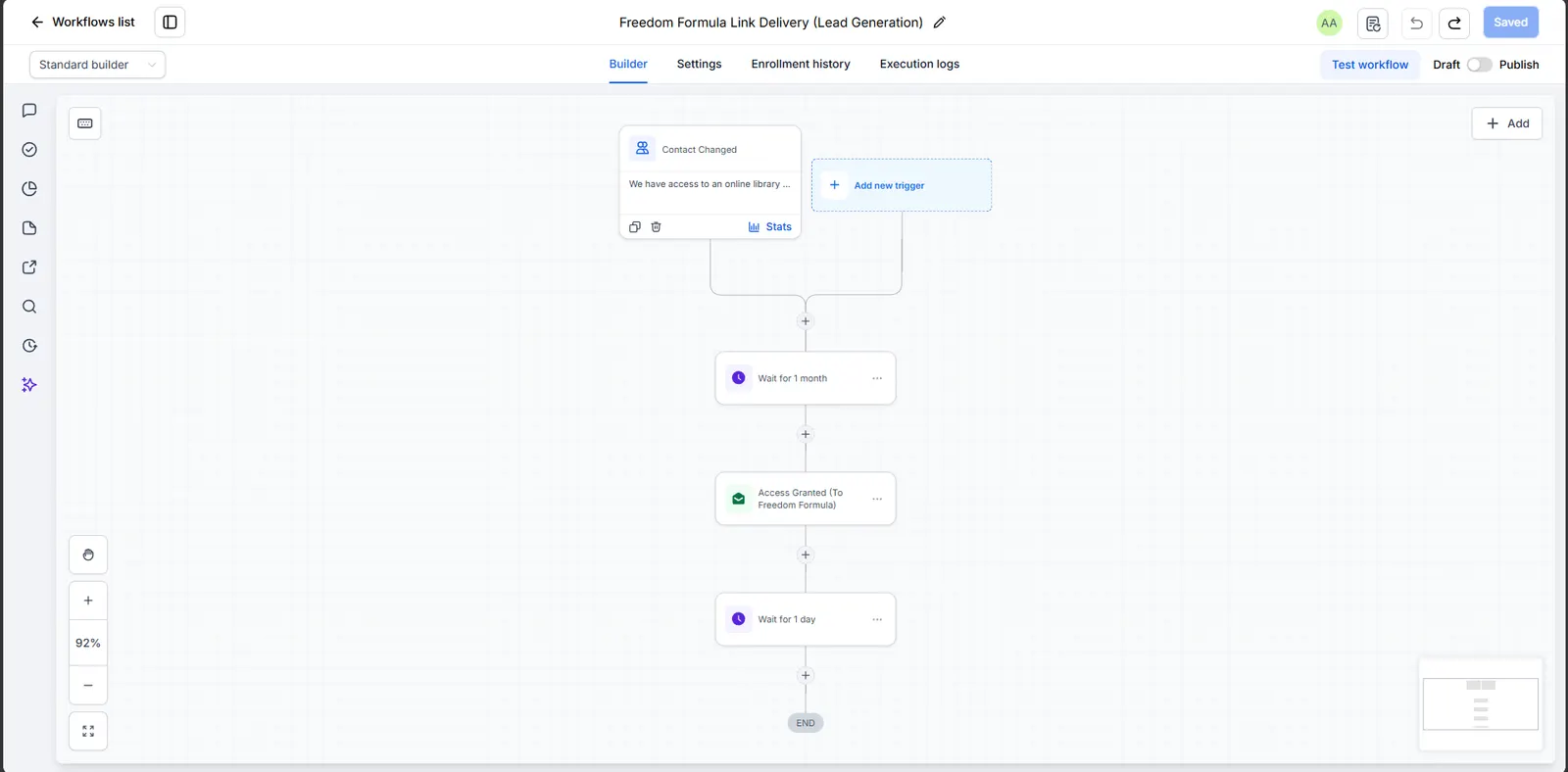Delete the Contact Changed trigger
The width and height of the screenshot is (1568, 772).
(656, 227)
